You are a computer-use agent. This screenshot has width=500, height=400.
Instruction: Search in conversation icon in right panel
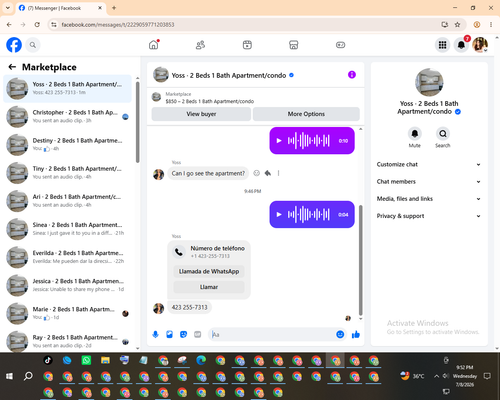pyautogui.click(x=443, y=134)
